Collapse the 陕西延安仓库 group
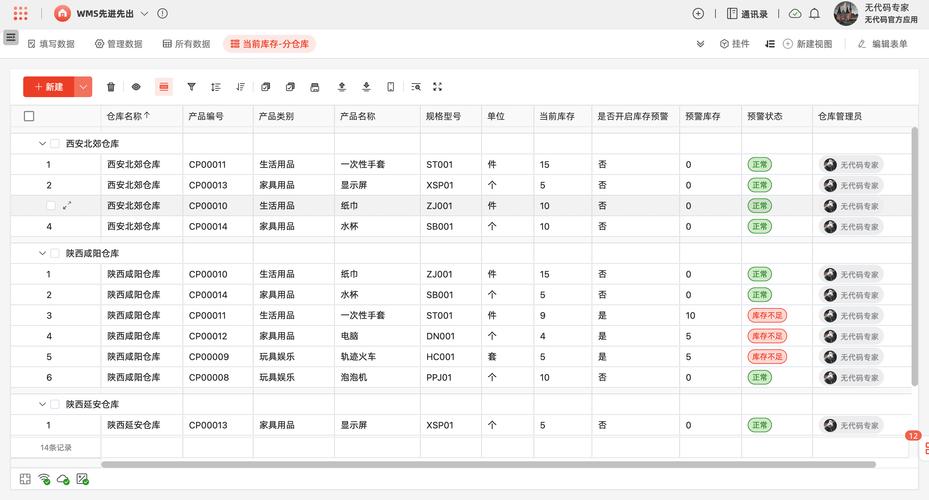This screenshot has height=500, width=929. point(42,404)
